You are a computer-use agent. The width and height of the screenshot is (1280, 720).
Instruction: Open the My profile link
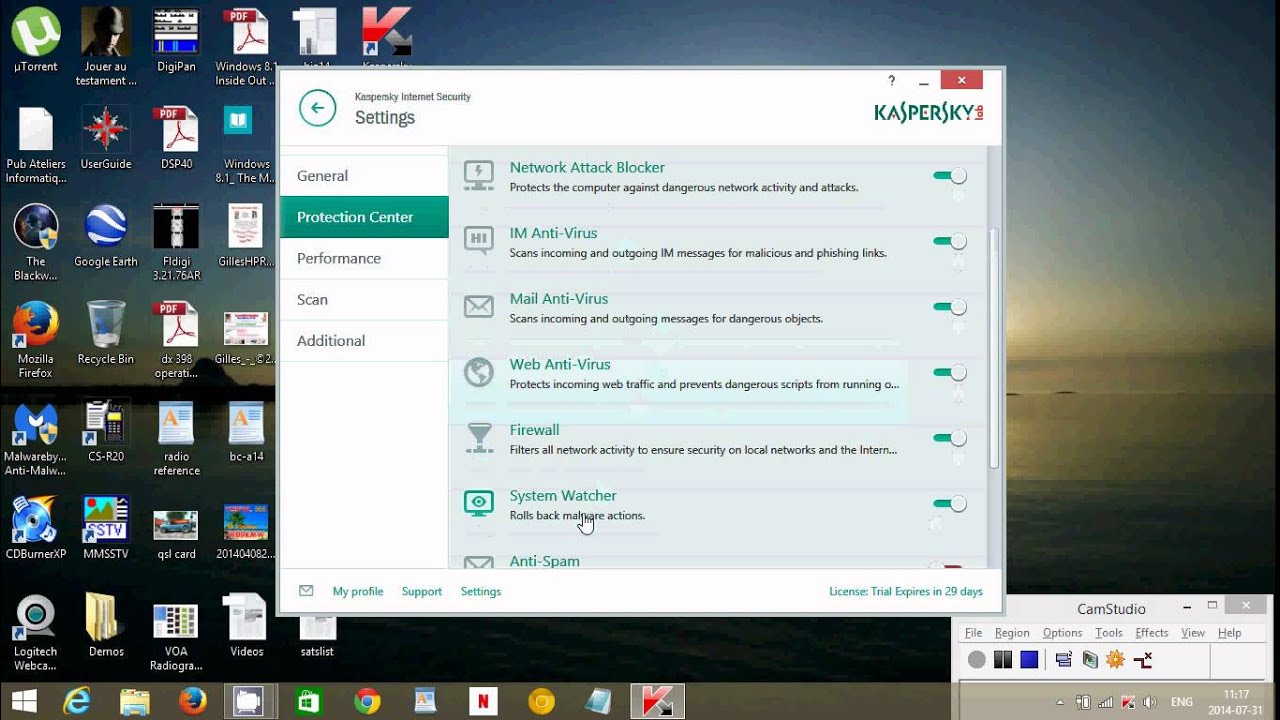click(358, 591)
